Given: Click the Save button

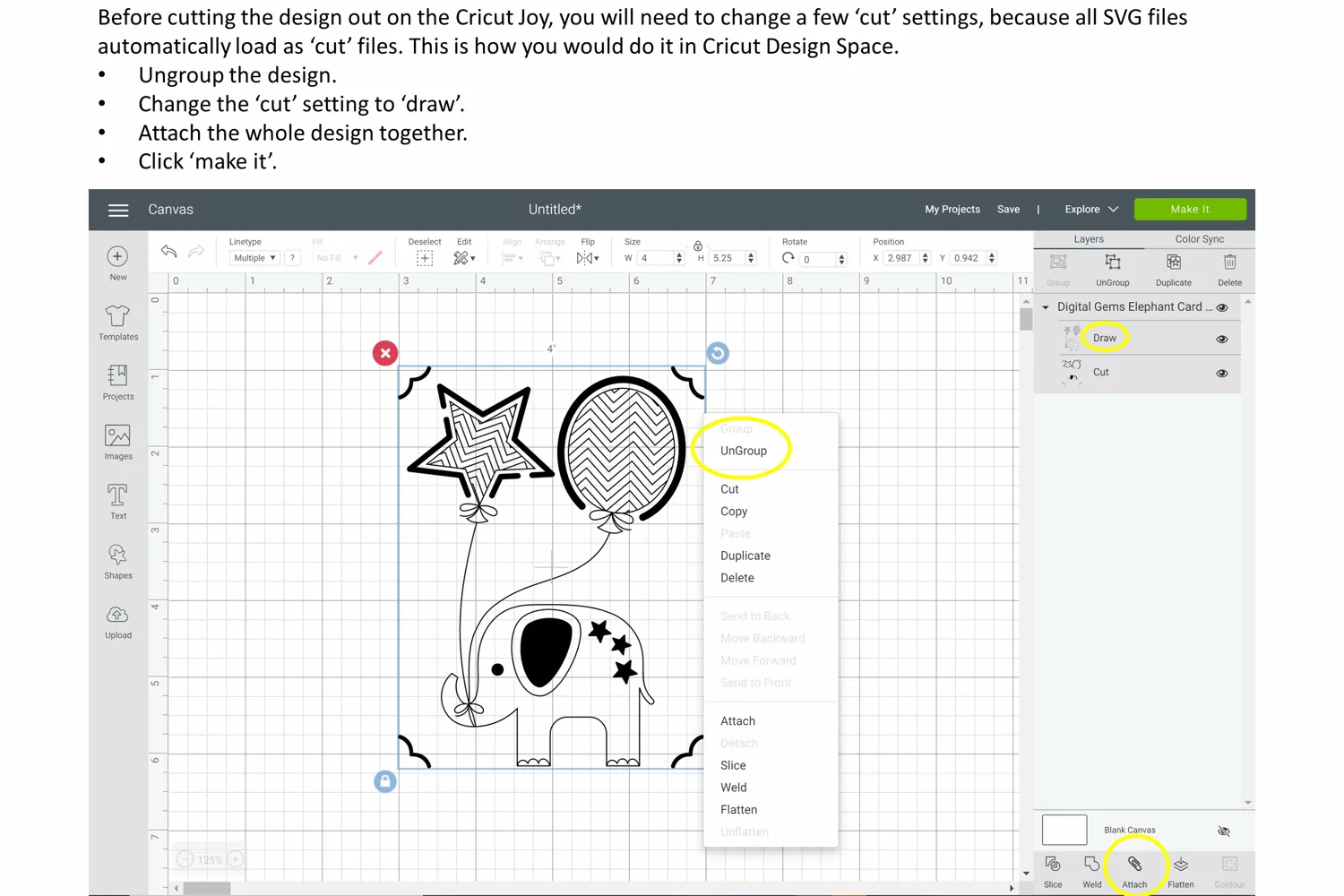Looking at the screenshot, I should point(1008,210).
